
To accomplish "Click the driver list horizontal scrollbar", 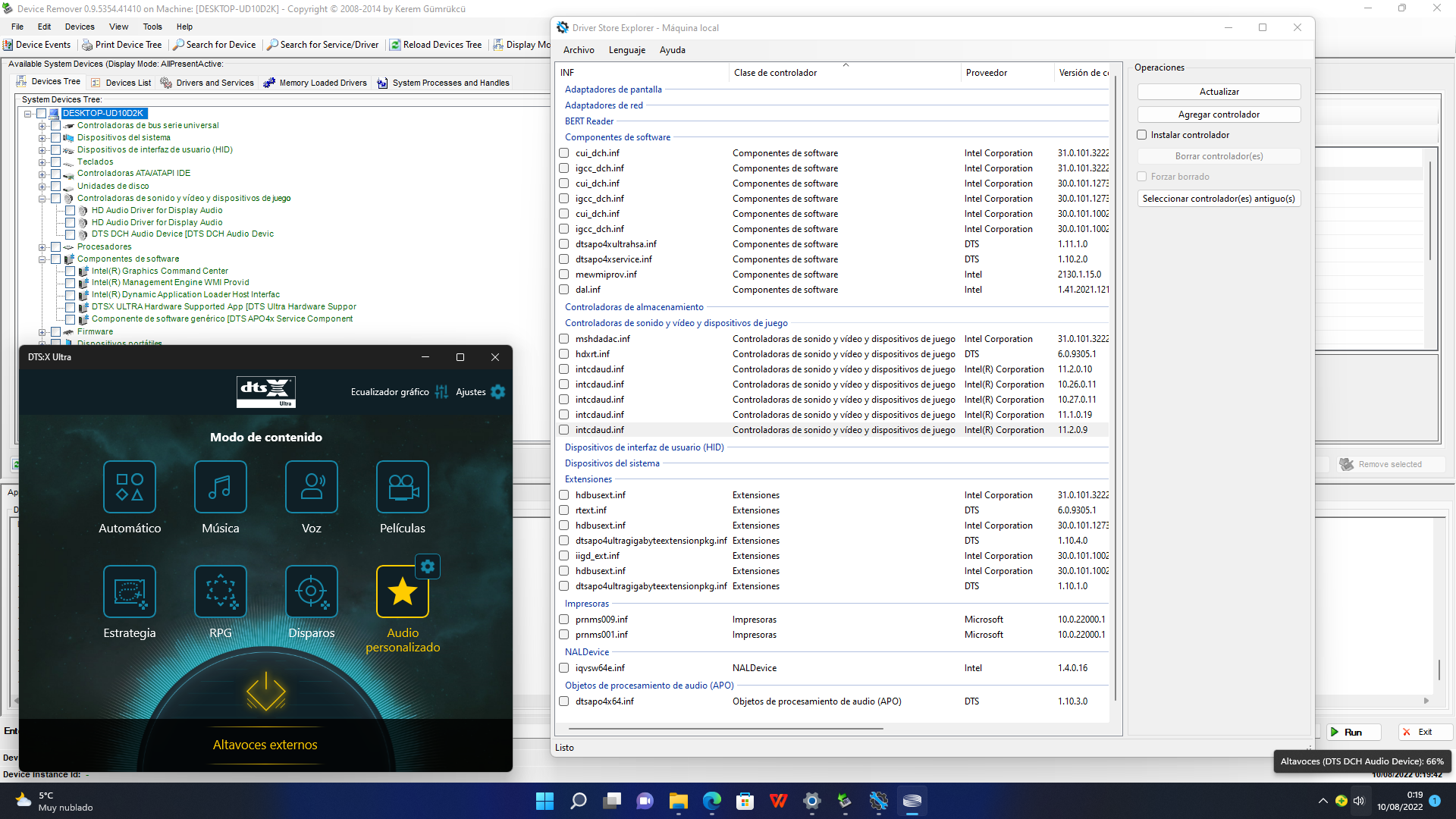I will pyautogui.click(x=726, y=729).
